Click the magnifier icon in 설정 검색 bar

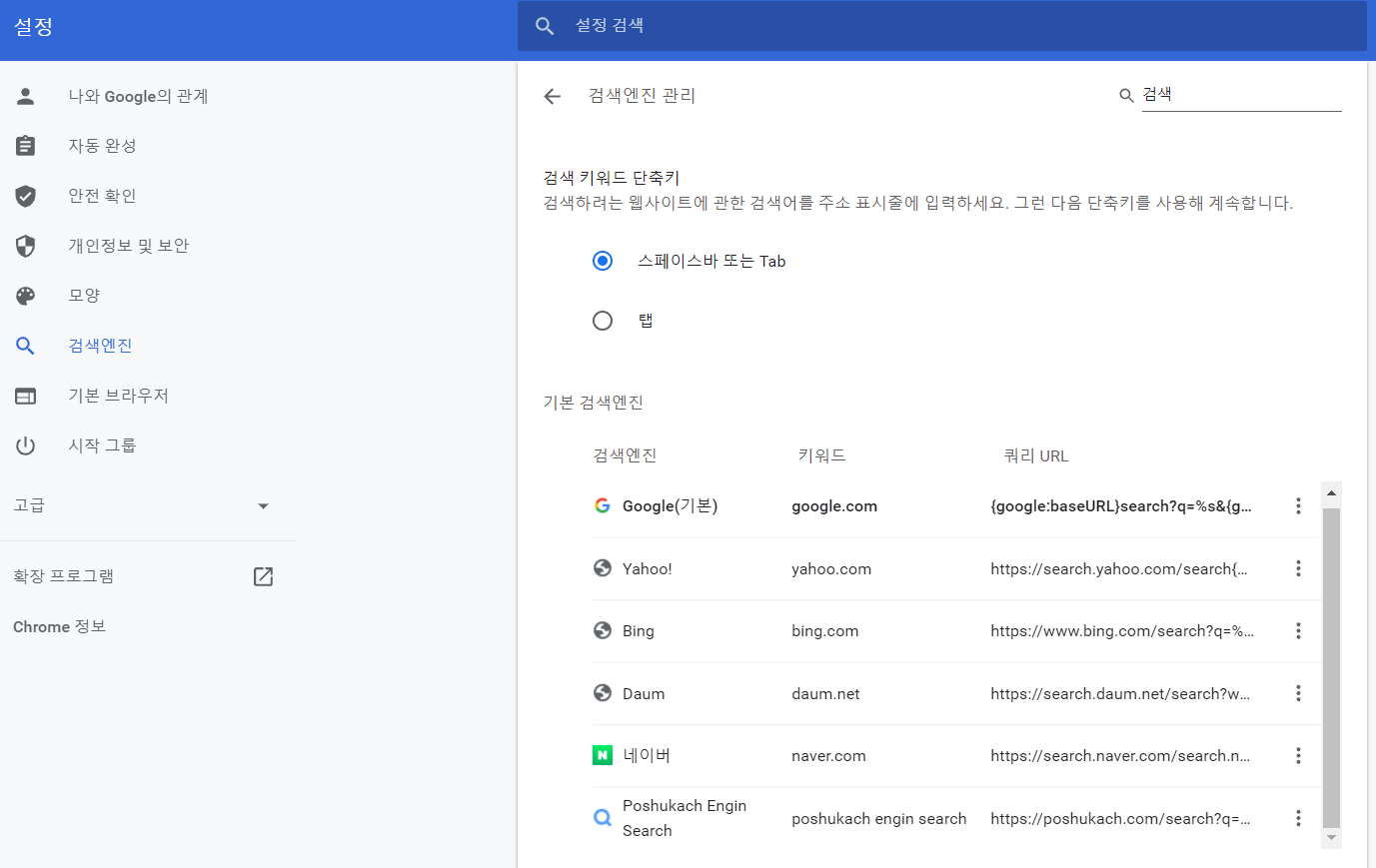coord(545,26)
